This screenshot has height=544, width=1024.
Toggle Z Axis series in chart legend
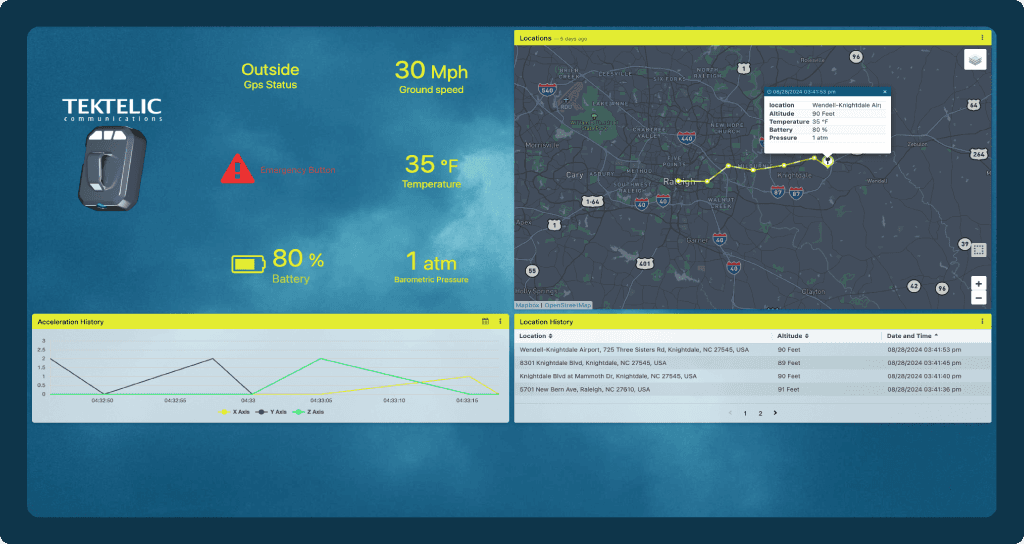(308, 412)
